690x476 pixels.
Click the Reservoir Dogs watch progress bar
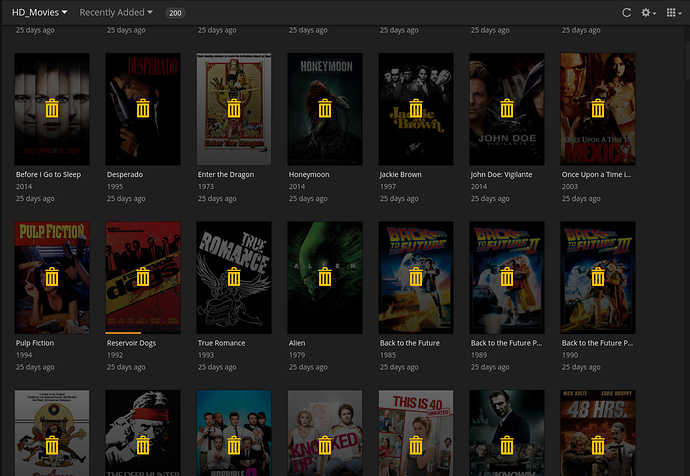point(123,333)
